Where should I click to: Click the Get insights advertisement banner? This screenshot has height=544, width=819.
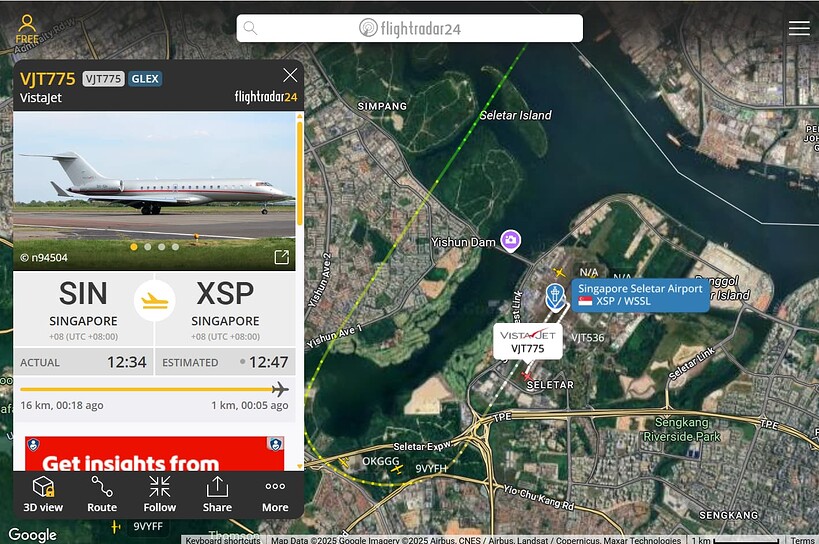[155, 453]
